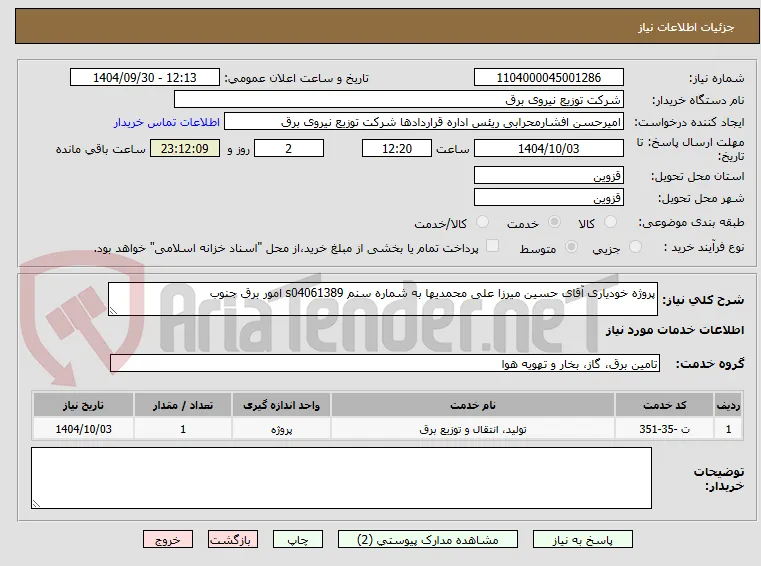Click مشاهده مدارک پیوستی (2) button
Viewport: 761px width, 566px height.
428,540
